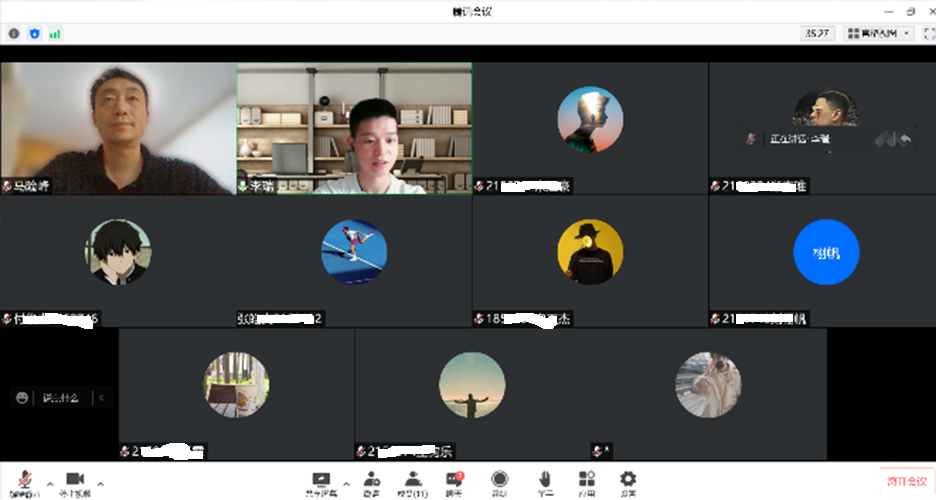Leave the meeting with the red button
936x500 pixels.
907,481
